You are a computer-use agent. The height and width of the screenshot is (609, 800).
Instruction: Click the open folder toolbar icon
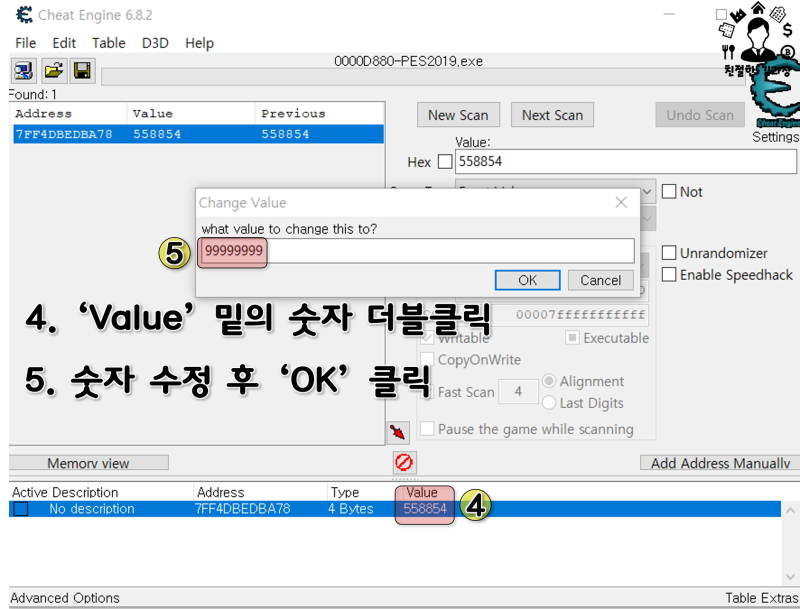pyautogui.click(x=53, y=70)
